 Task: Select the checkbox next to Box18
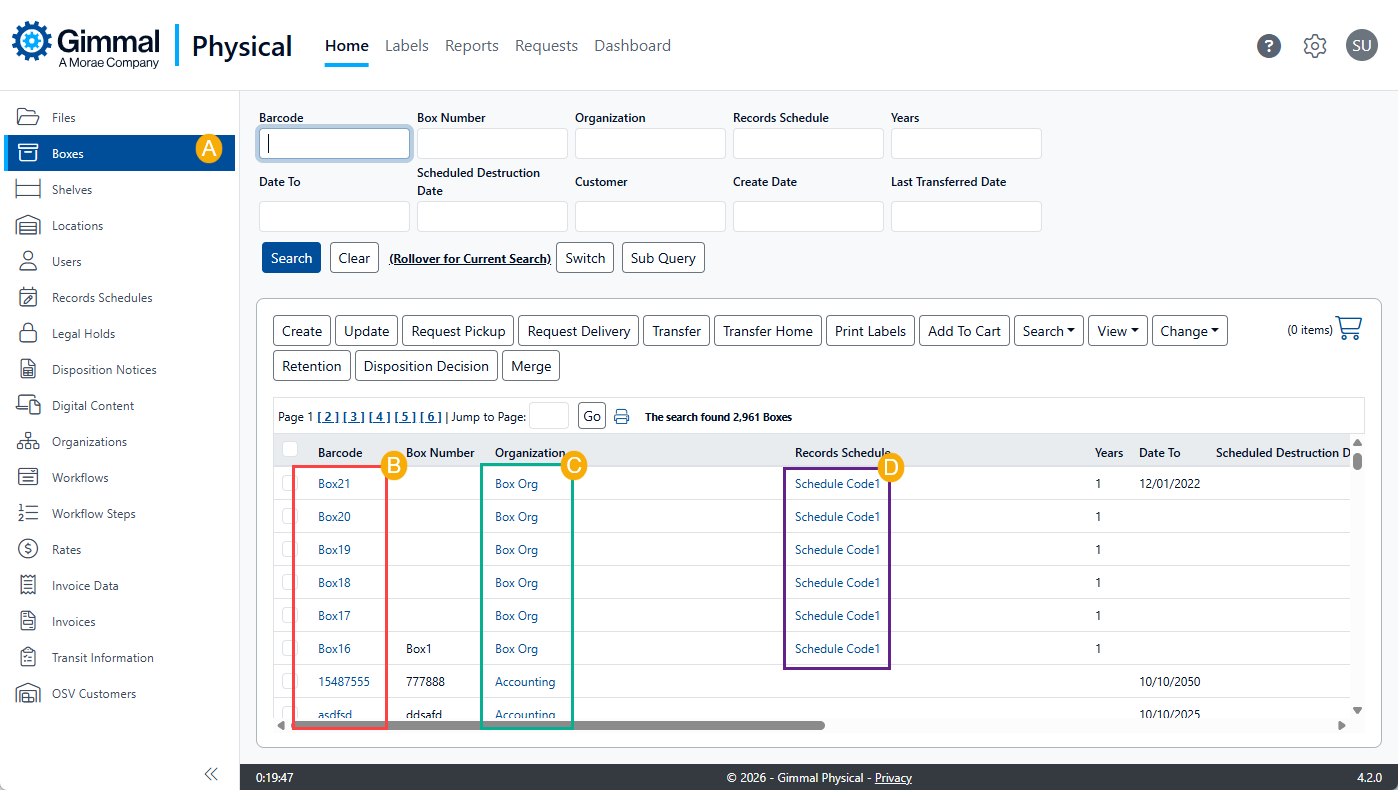[x=290, y=583]
